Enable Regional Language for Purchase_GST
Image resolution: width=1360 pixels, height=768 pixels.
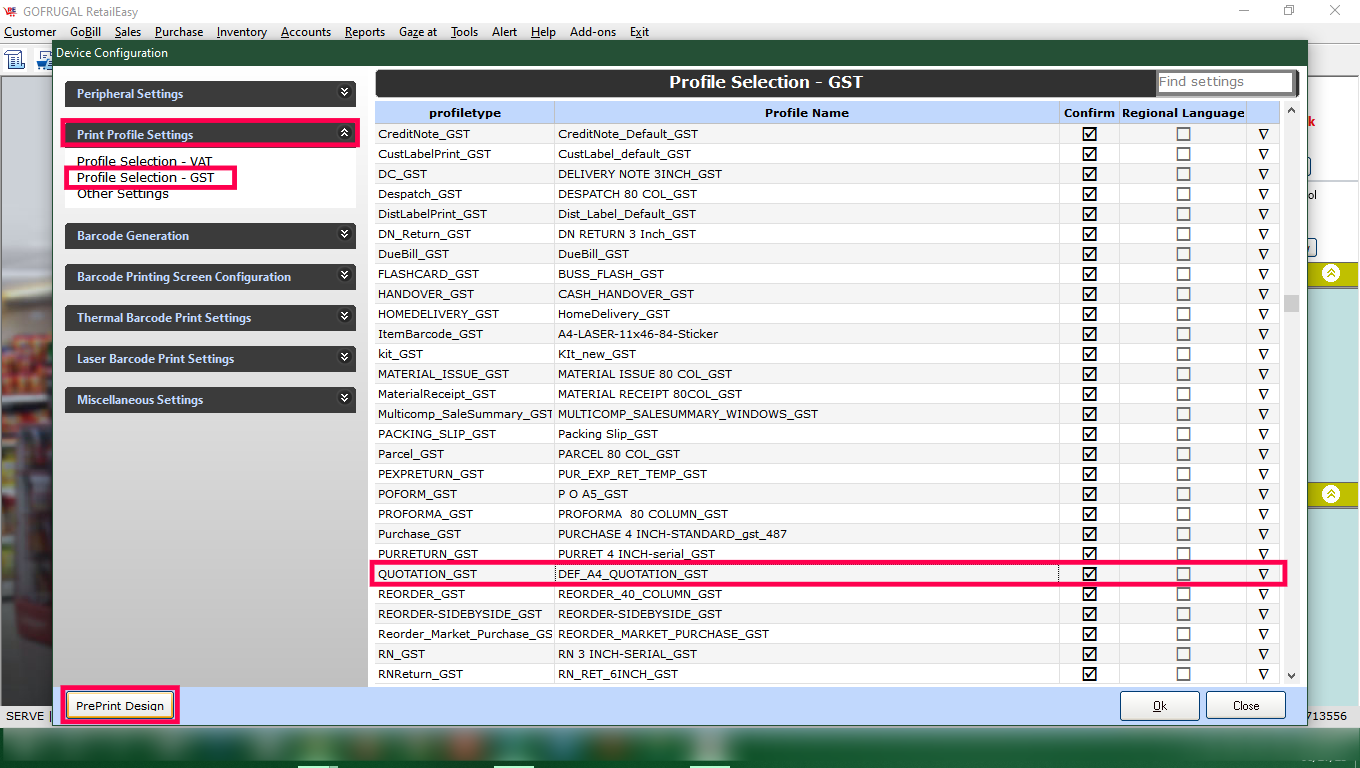pos(1183,534)
